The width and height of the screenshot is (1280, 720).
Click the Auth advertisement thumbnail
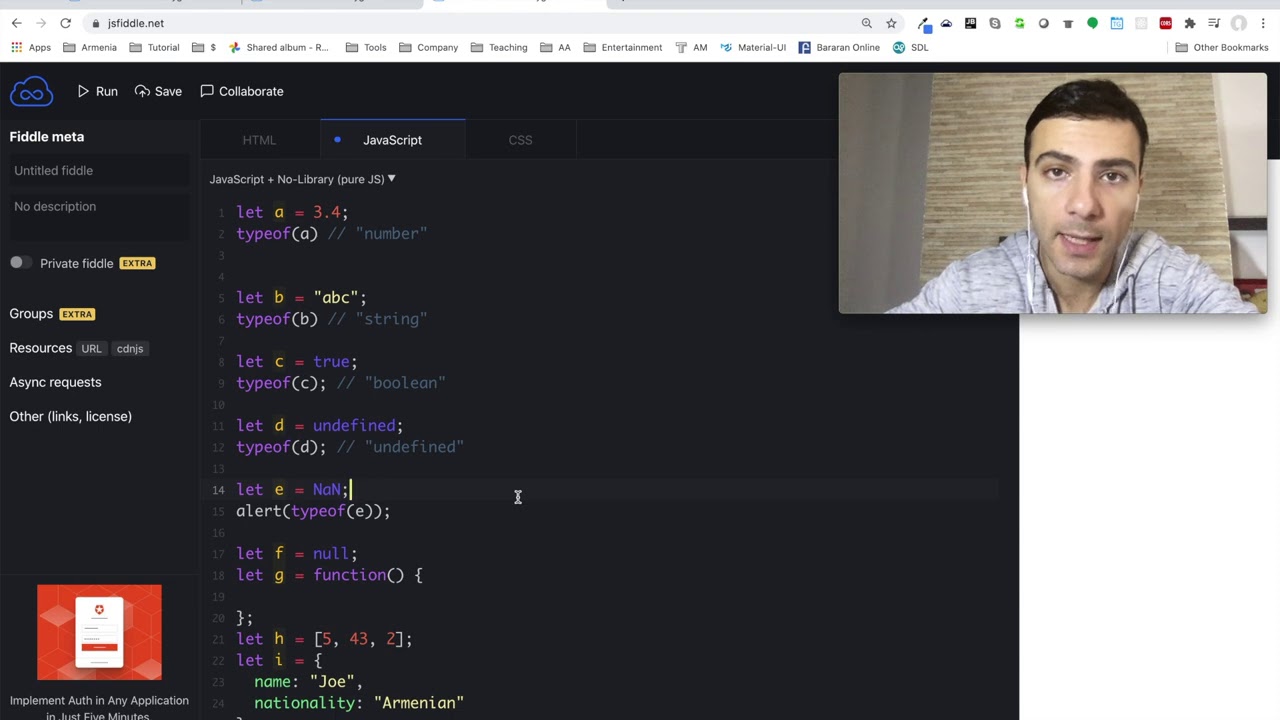(99, 633)
